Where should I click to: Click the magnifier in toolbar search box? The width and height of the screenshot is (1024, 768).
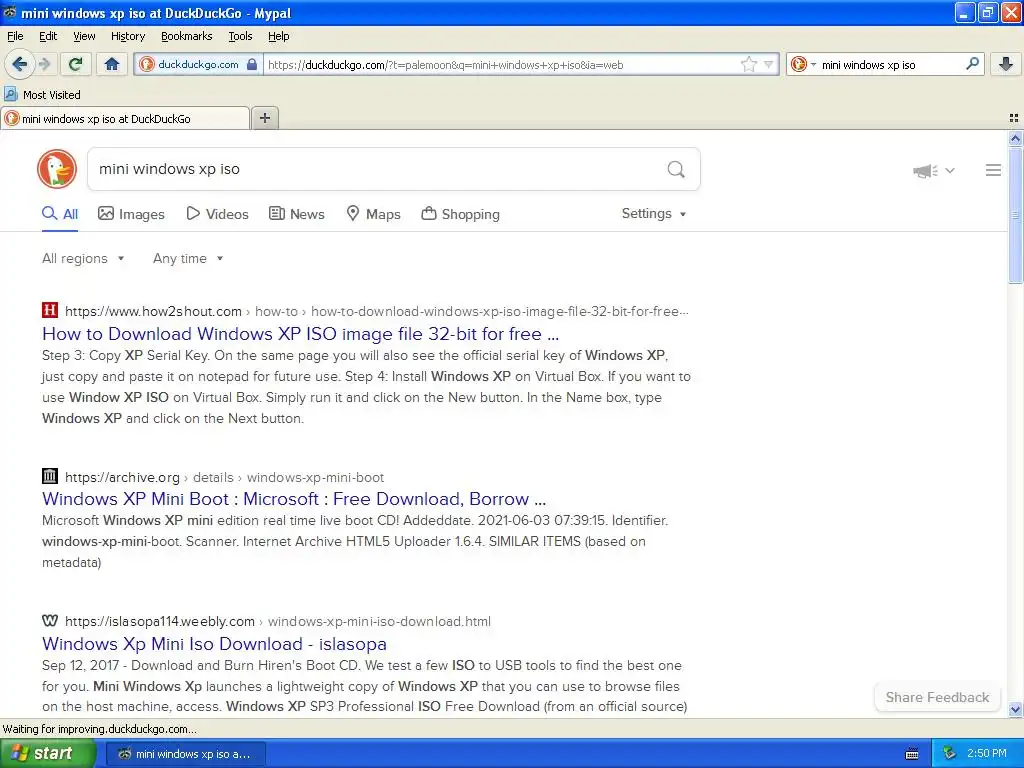click(x=972, y=64)
